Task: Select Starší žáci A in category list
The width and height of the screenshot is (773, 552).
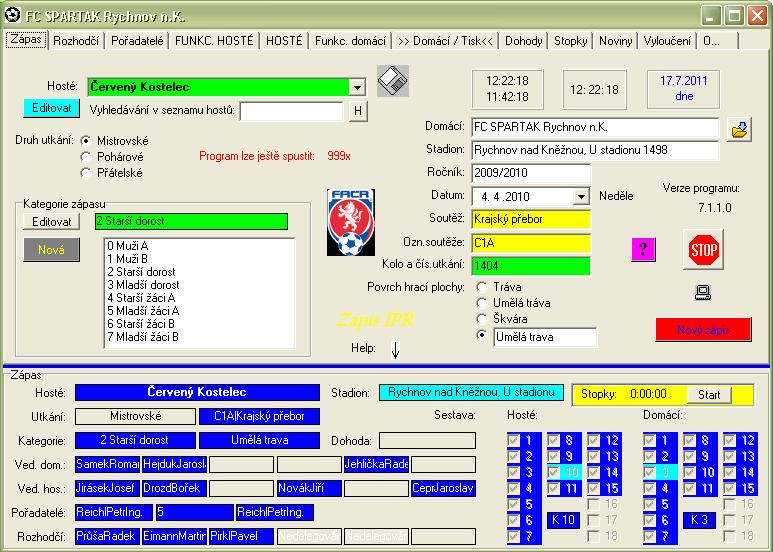Action: (141, 298)
